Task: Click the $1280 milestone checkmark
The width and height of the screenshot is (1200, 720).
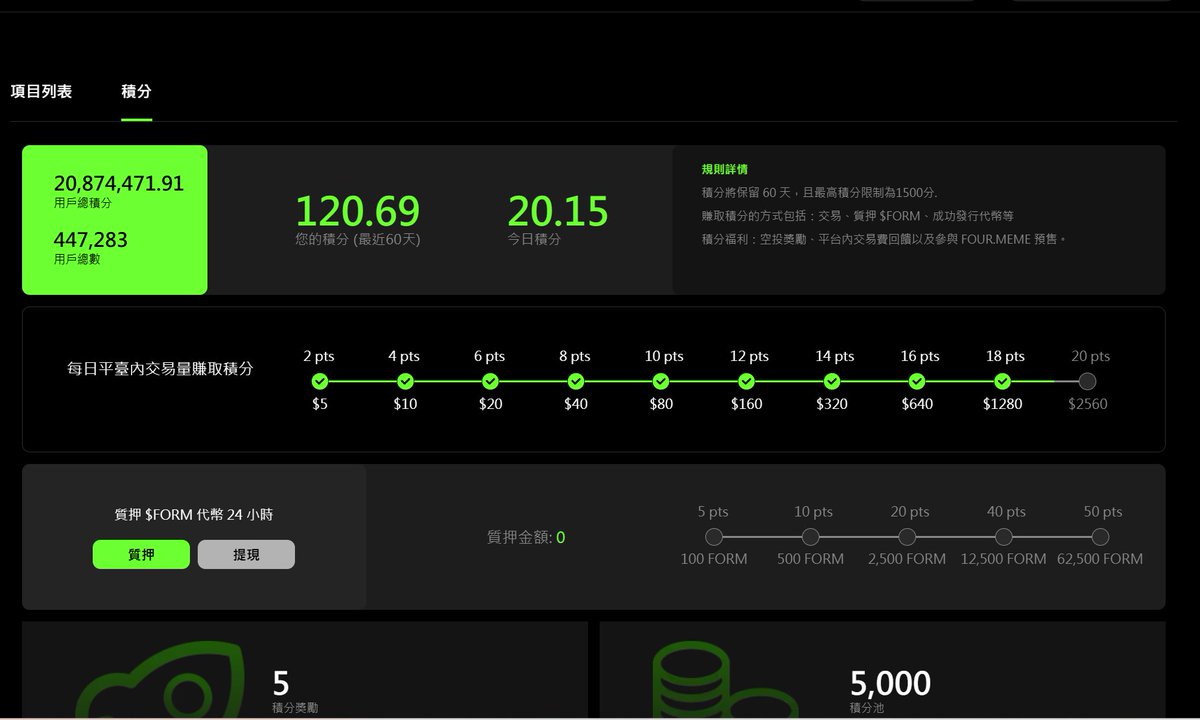Action: click(1003, 381)
